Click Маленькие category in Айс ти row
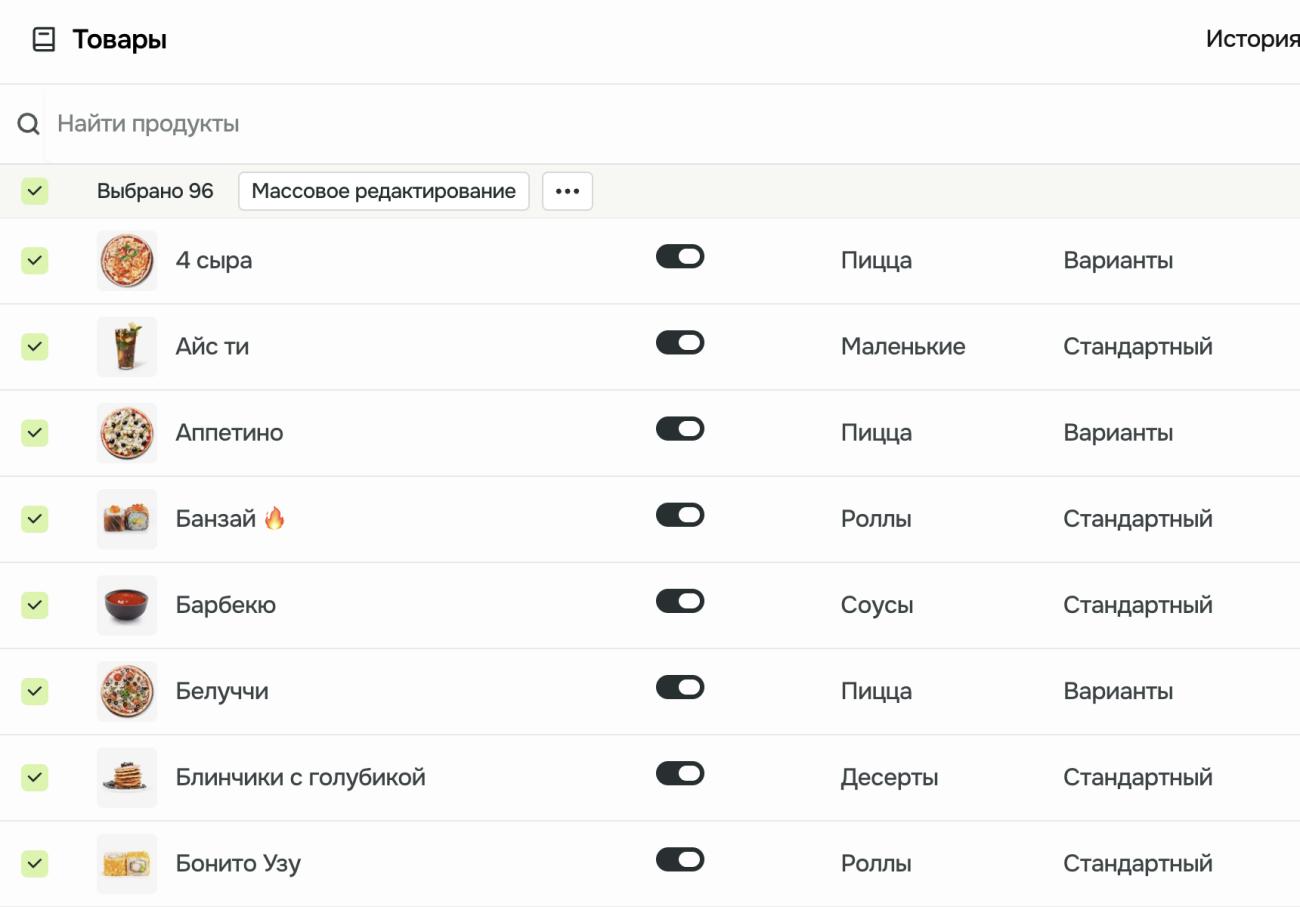Viewport: 1300px width, 907px height. (x=903, y=347)
